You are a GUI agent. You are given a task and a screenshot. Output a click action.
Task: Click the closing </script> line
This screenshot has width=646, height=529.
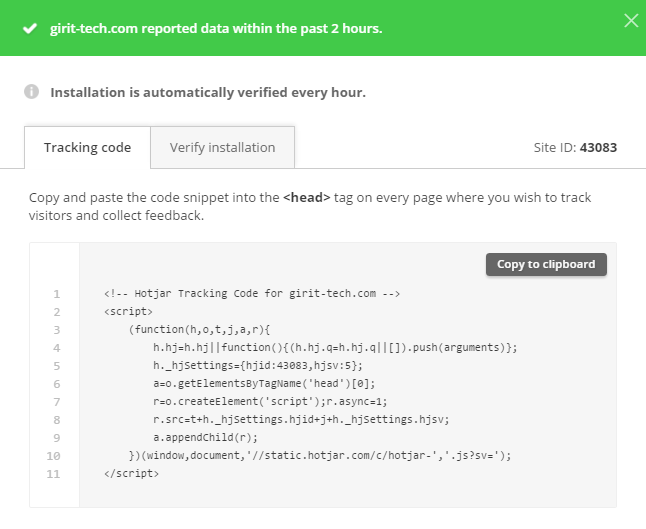click(x=131, y=474)
